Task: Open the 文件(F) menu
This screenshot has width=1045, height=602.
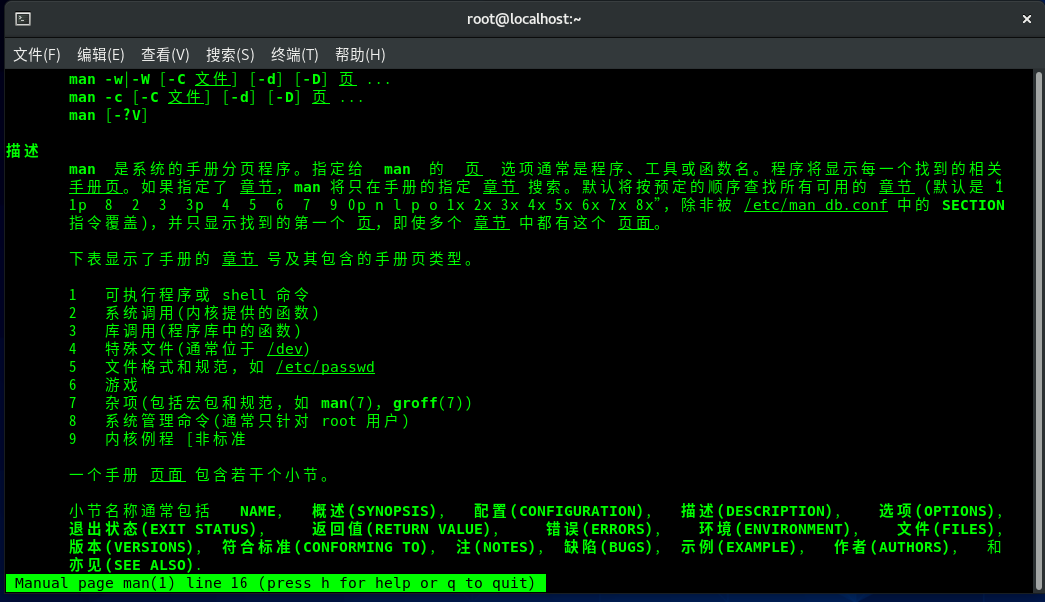Action: pyautogui.click(x=37, y=54)
